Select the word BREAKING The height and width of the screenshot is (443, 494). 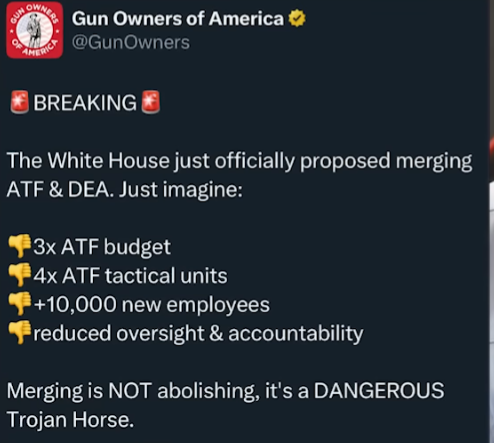point(85,102)
